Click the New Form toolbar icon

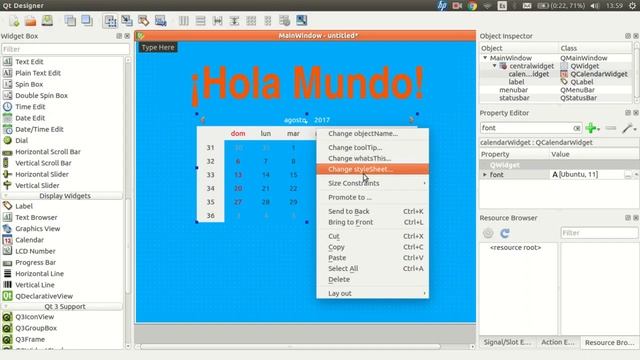point(14,20)
